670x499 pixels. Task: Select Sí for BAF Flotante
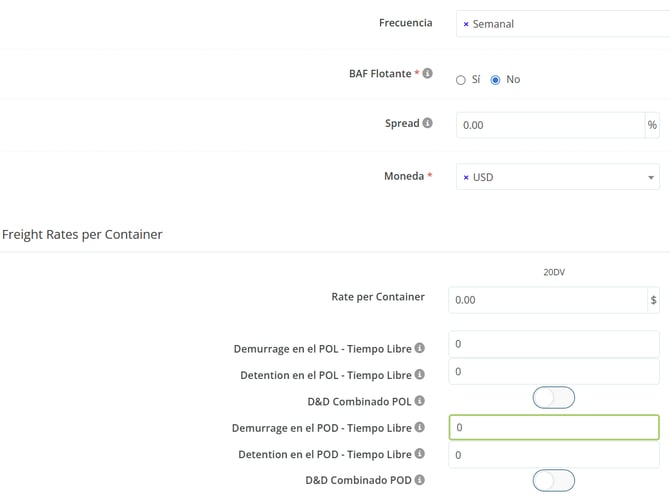click(x=461, y=80)
